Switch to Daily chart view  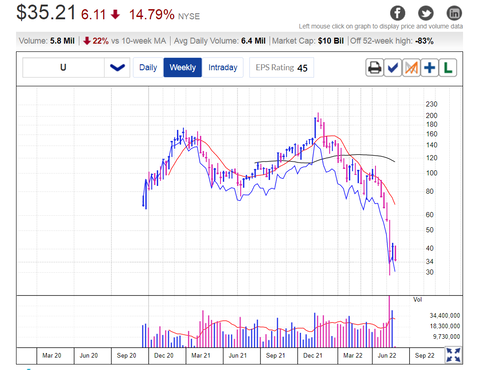pos(148,68)
